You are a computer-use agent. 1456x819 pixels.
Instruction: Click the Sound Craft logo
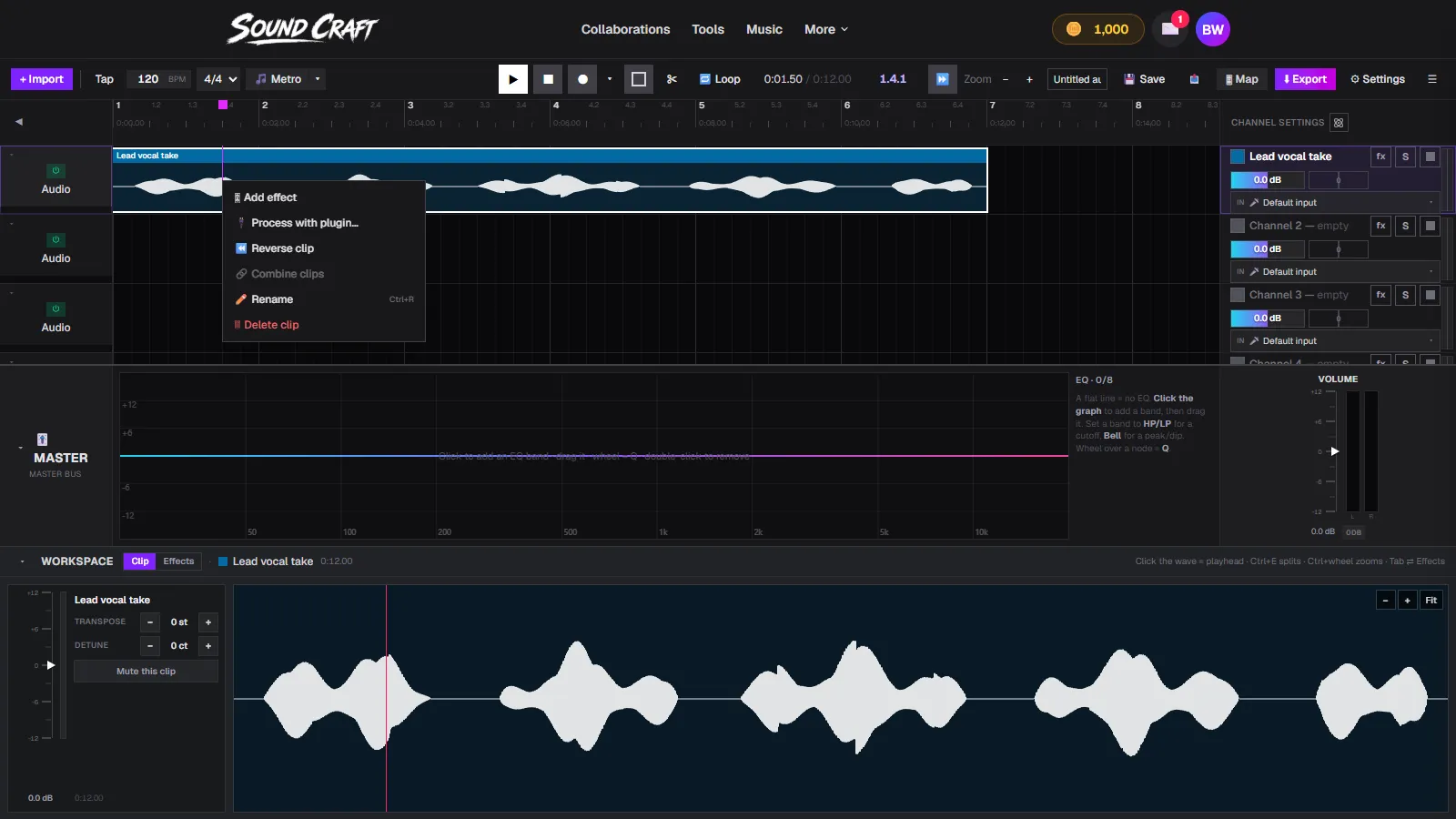(x=302, y=29)
